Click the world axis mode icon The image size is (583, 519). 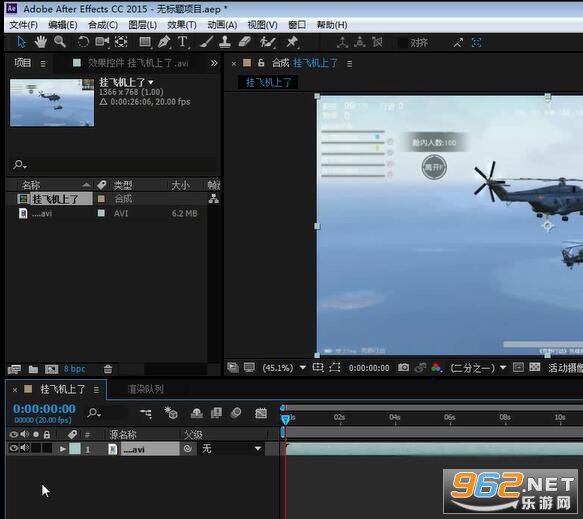[359, 42]
